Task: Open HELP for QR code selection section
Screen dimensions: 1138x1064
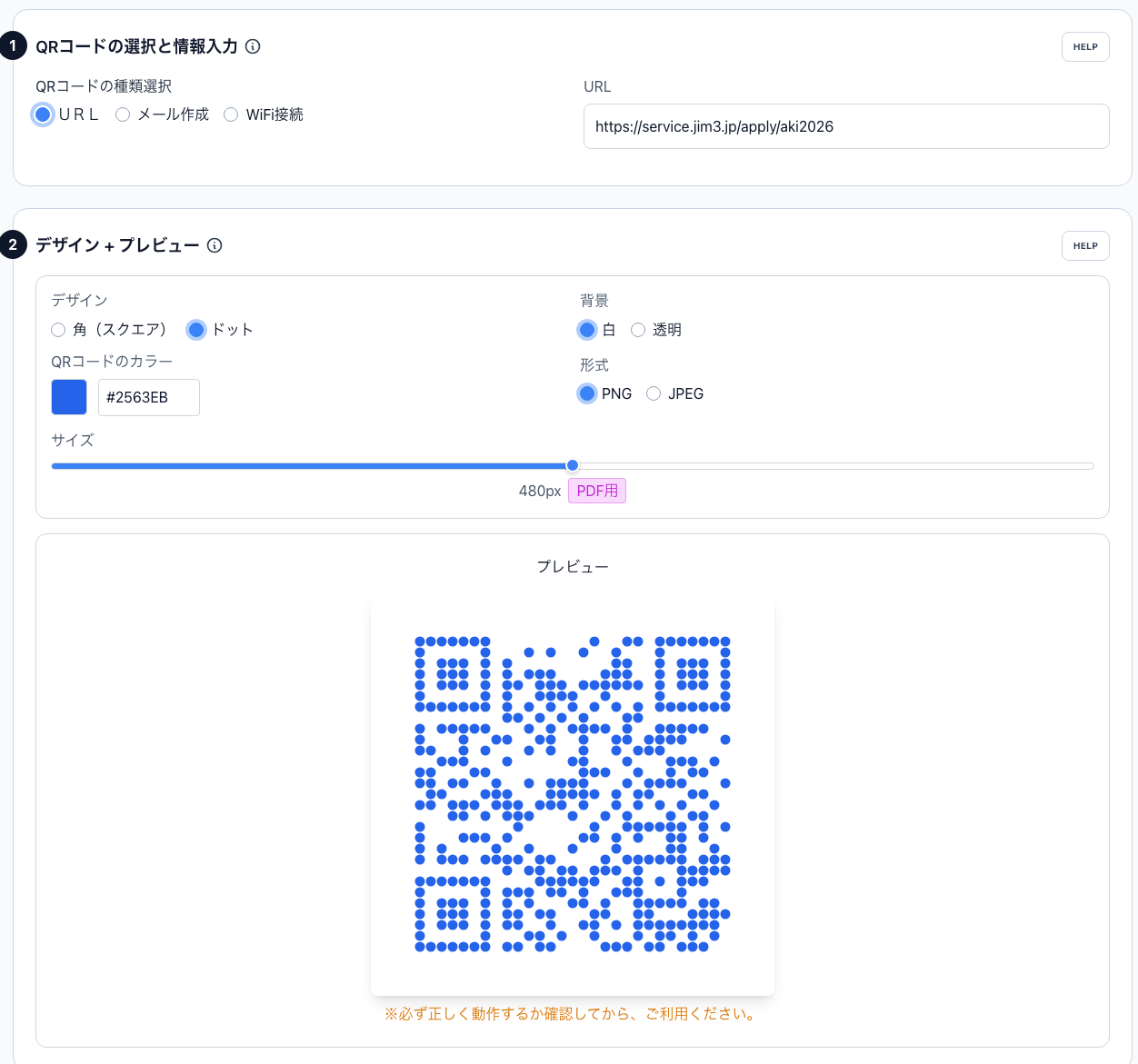Action: pos(1085,47)
